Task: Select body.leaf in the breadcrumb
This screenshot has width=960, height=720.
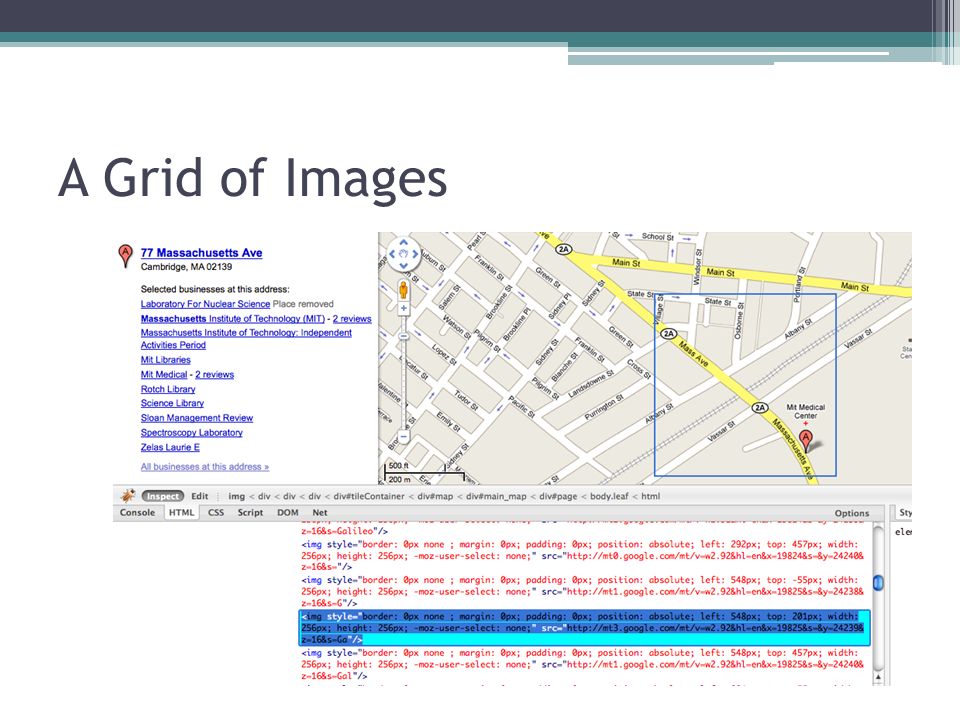Action: pos(609,496)
